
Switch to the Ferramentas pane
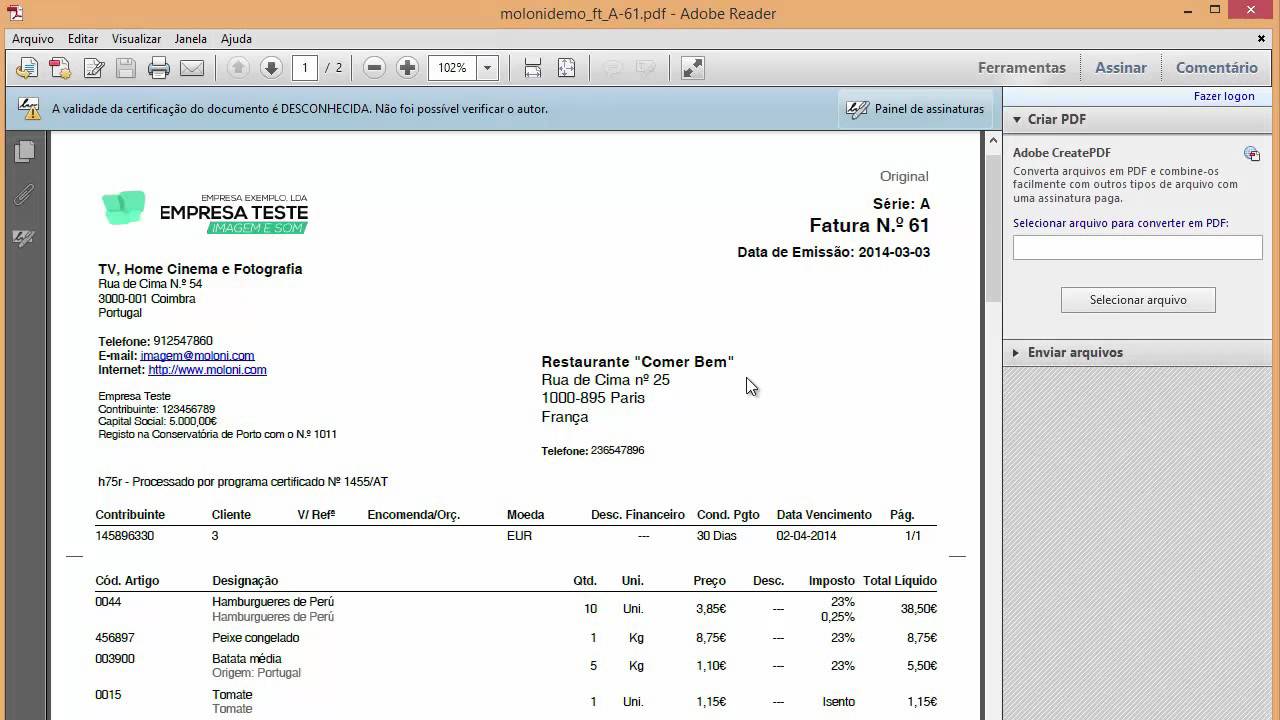[x=1021, y=68]
